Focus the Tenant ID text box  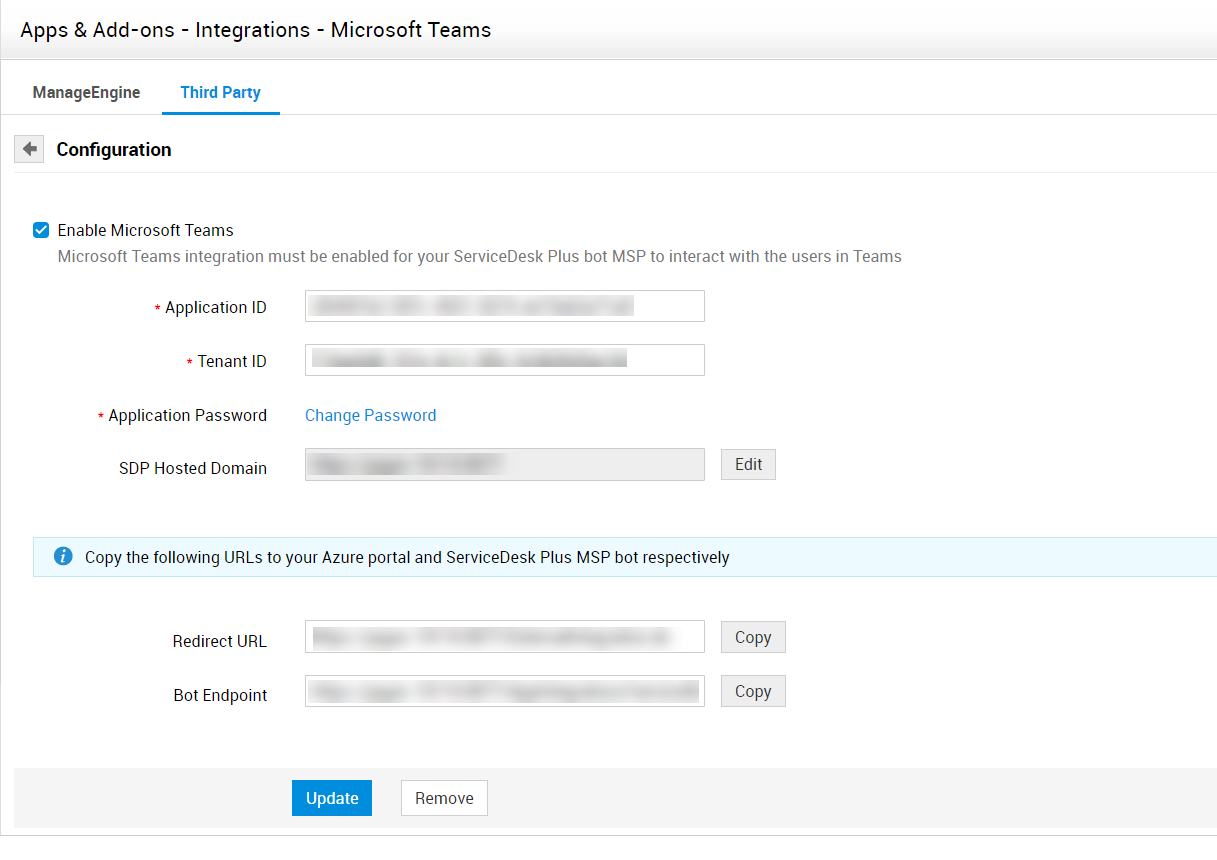click(504, 360)
